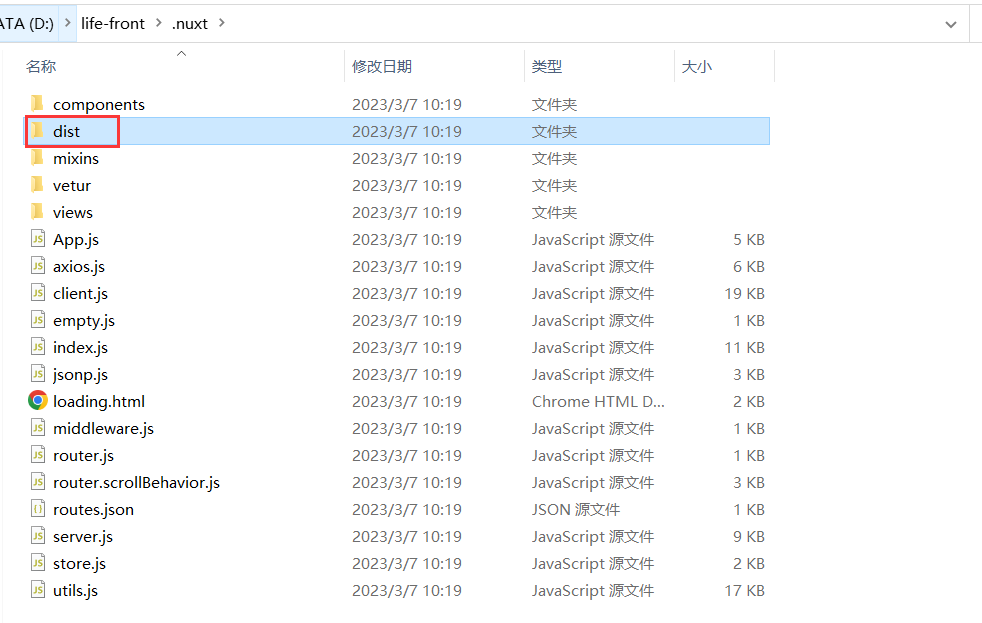This screenshot has width=982, height=623.
Task: Click the router.js file icon
Action: [x=38, y=455]
